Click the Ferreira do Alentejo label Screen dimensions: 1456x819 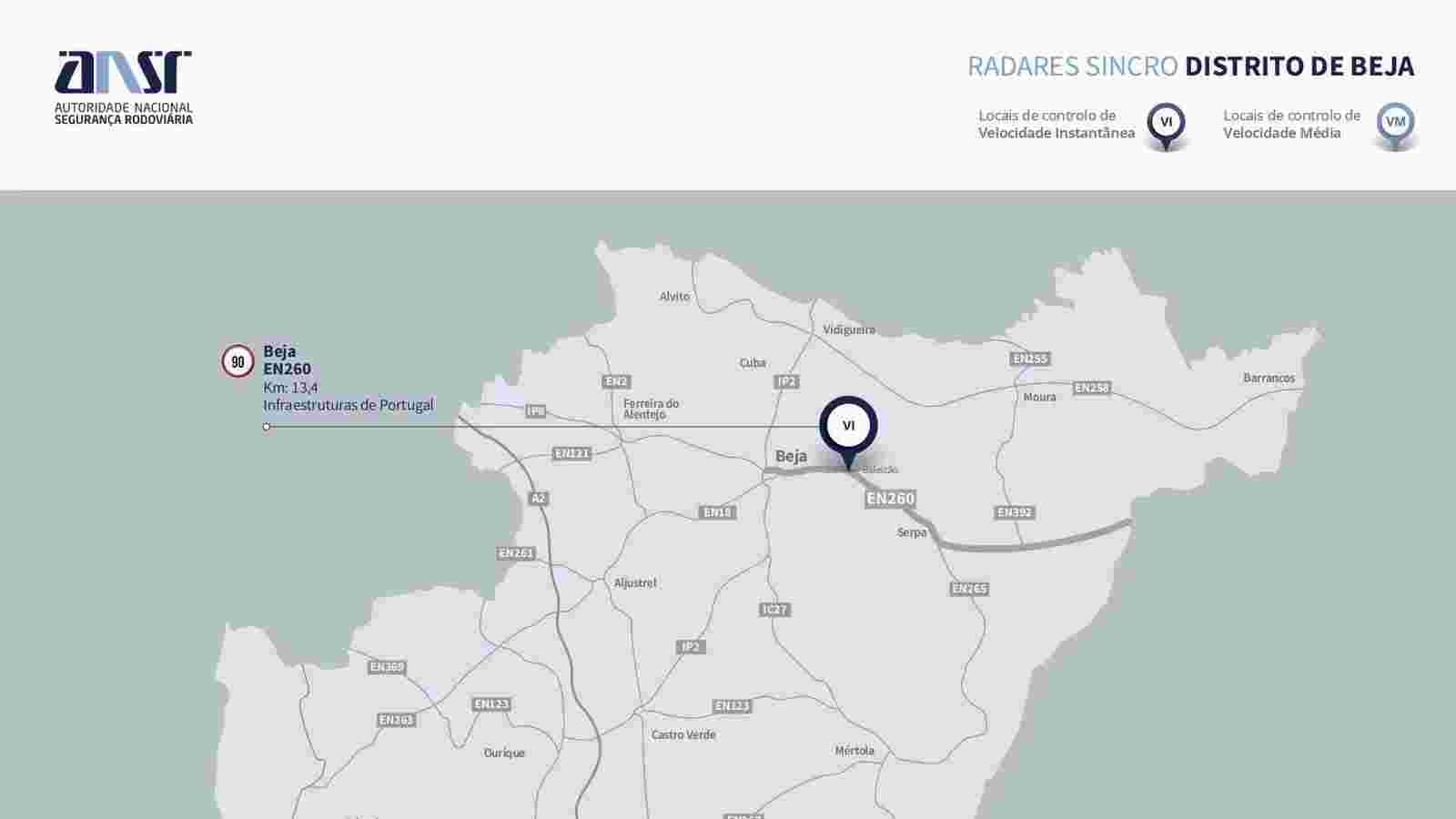651,409
